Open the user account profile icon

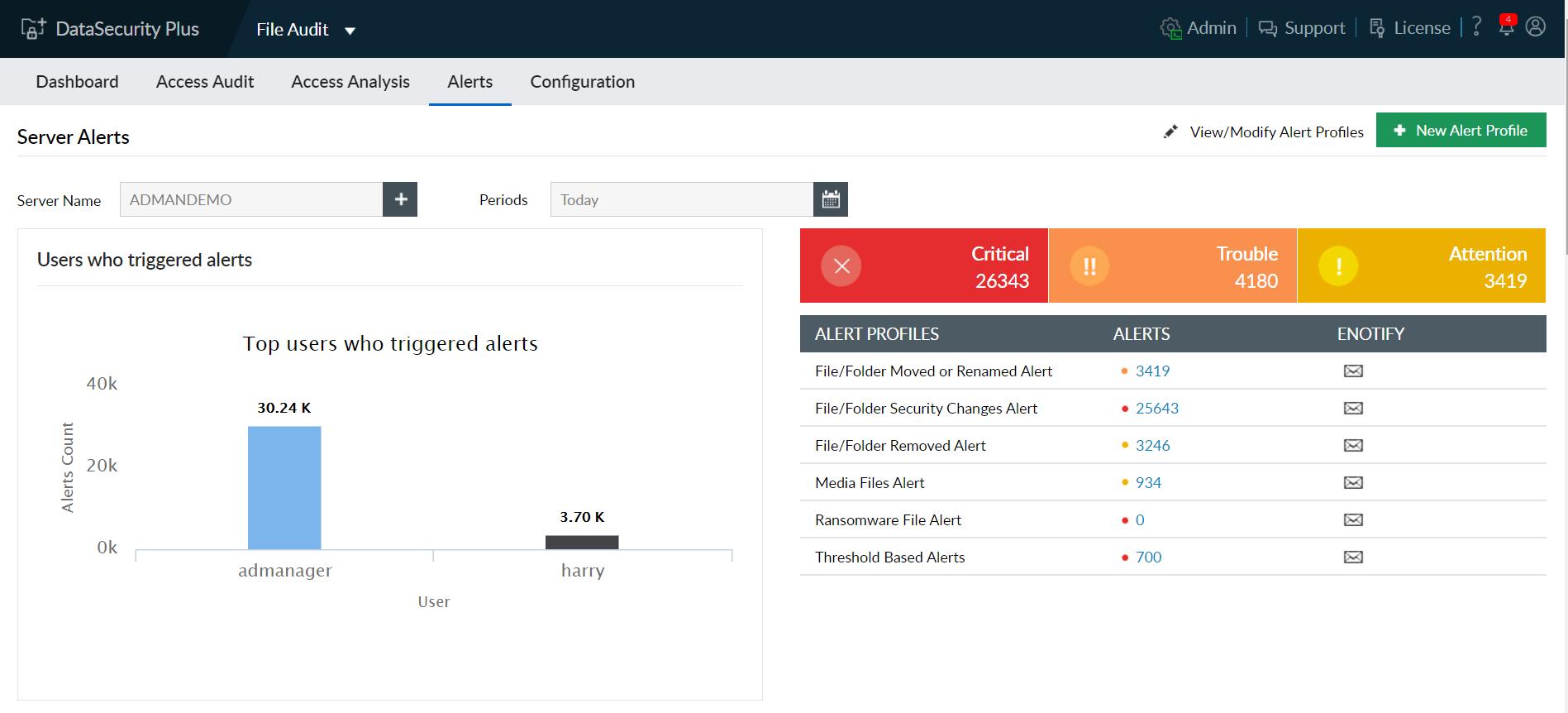click(1536, 26)
